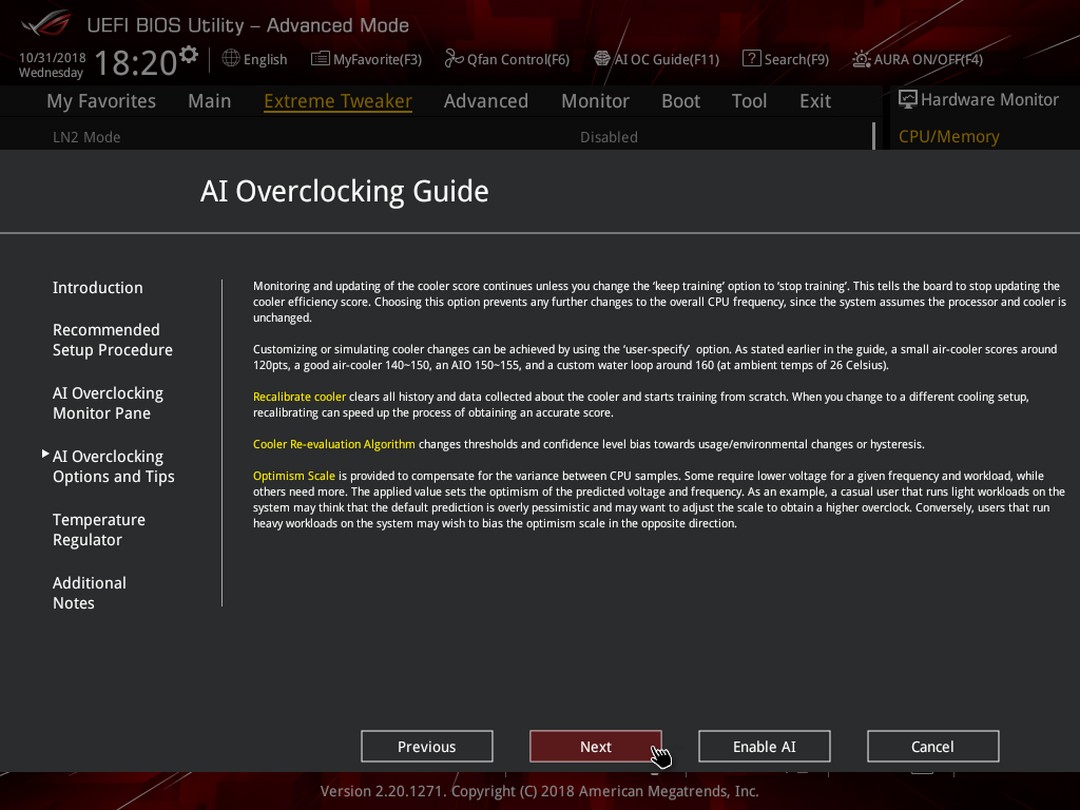Click the Recalibrate cooler highlighted term
Screen dimensions: 1080x810
(x=300, y=397)
